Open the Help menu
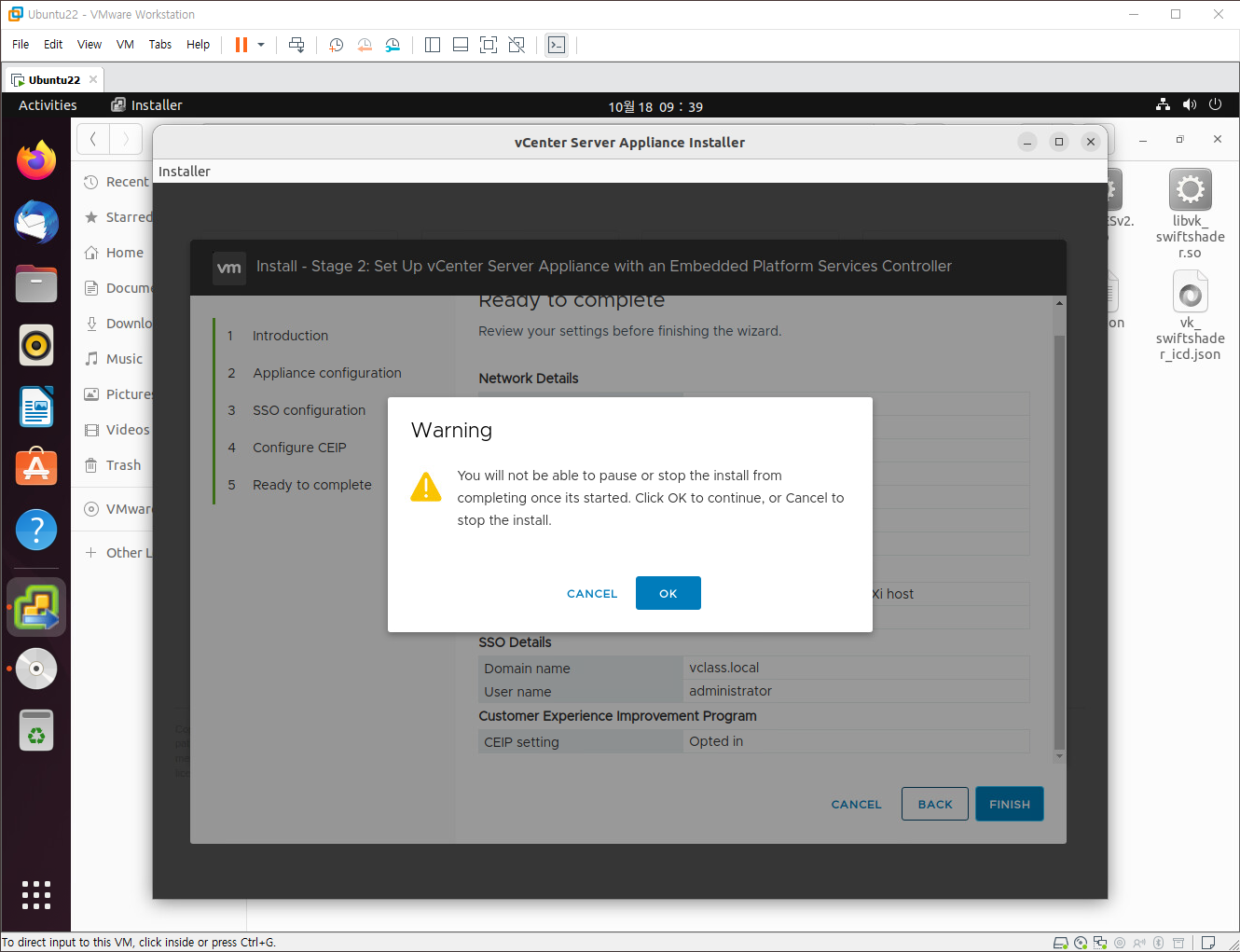The image size is (1240, 952). [x=198, y=45]
